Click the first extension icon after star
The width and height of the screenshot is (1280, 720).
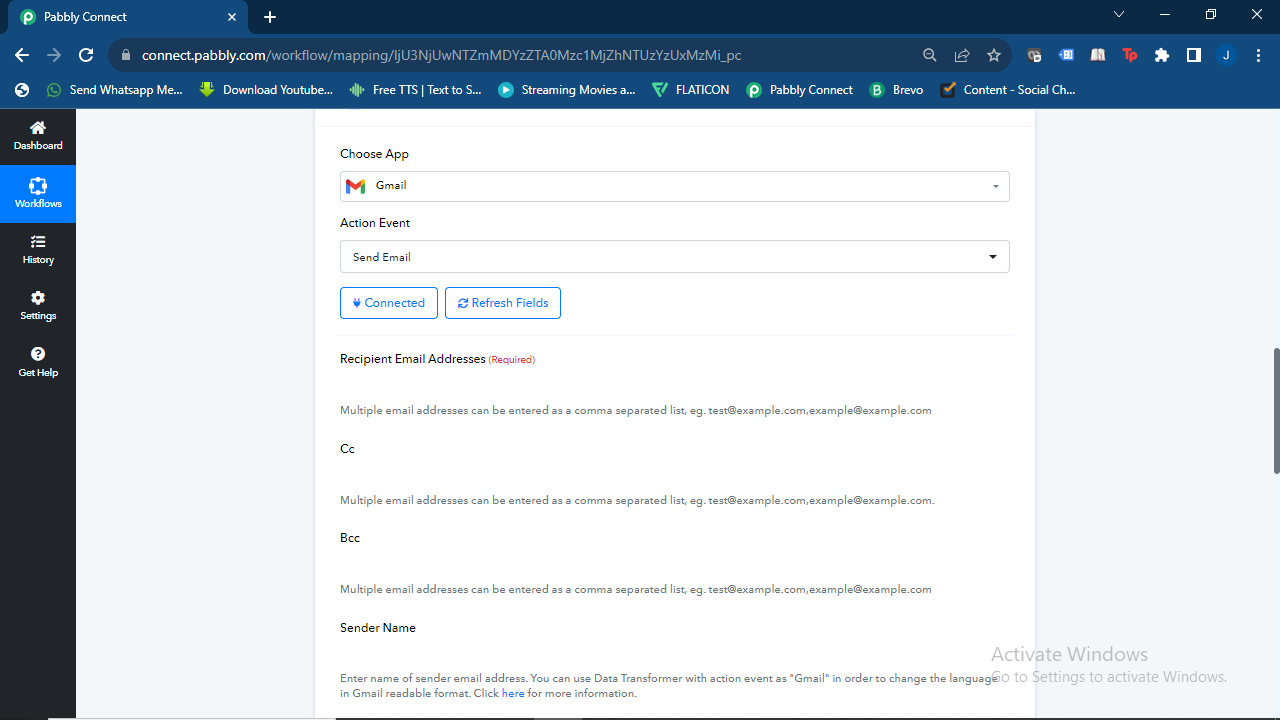[x=1034, y=55]
